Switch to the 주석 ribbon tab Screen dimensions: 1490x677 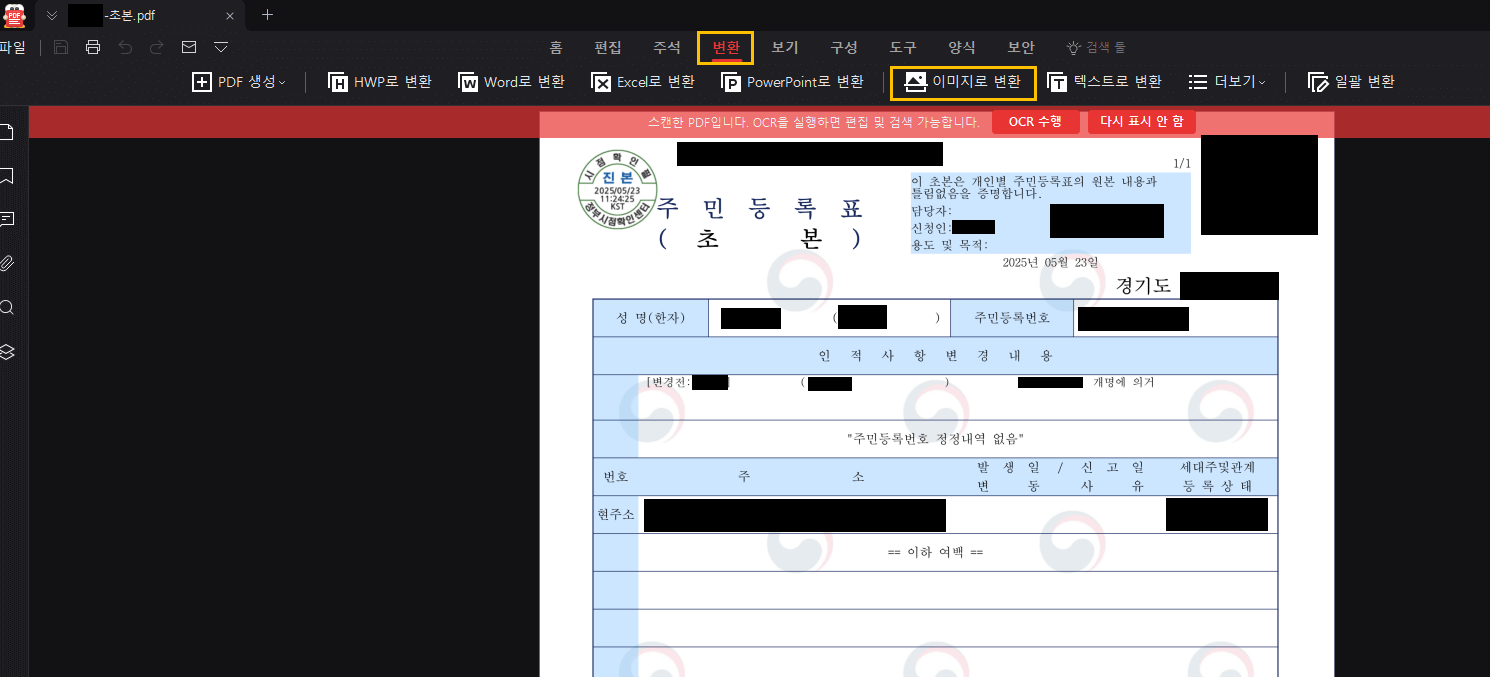pyautogui.click(x=667, y=47)
